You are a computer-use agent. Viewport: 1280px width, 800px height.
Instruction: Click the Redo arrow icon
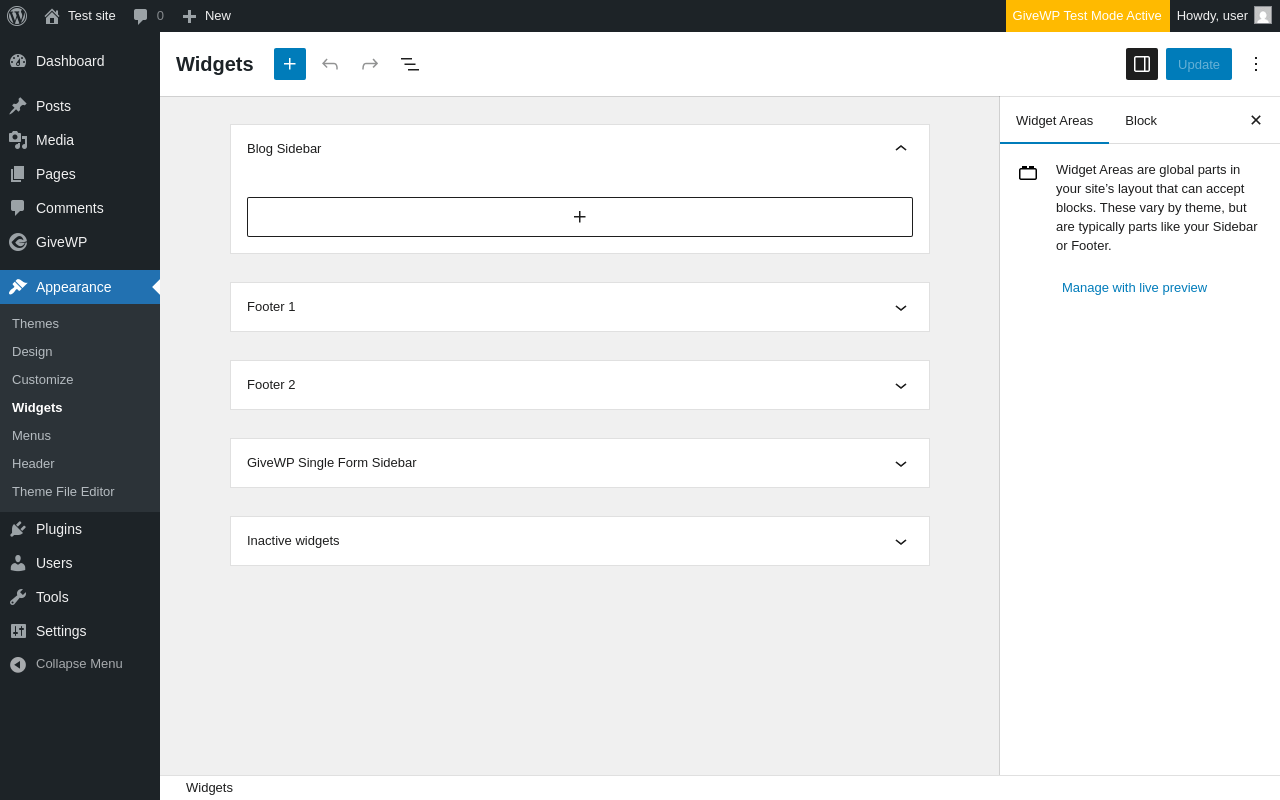[370, 64]
